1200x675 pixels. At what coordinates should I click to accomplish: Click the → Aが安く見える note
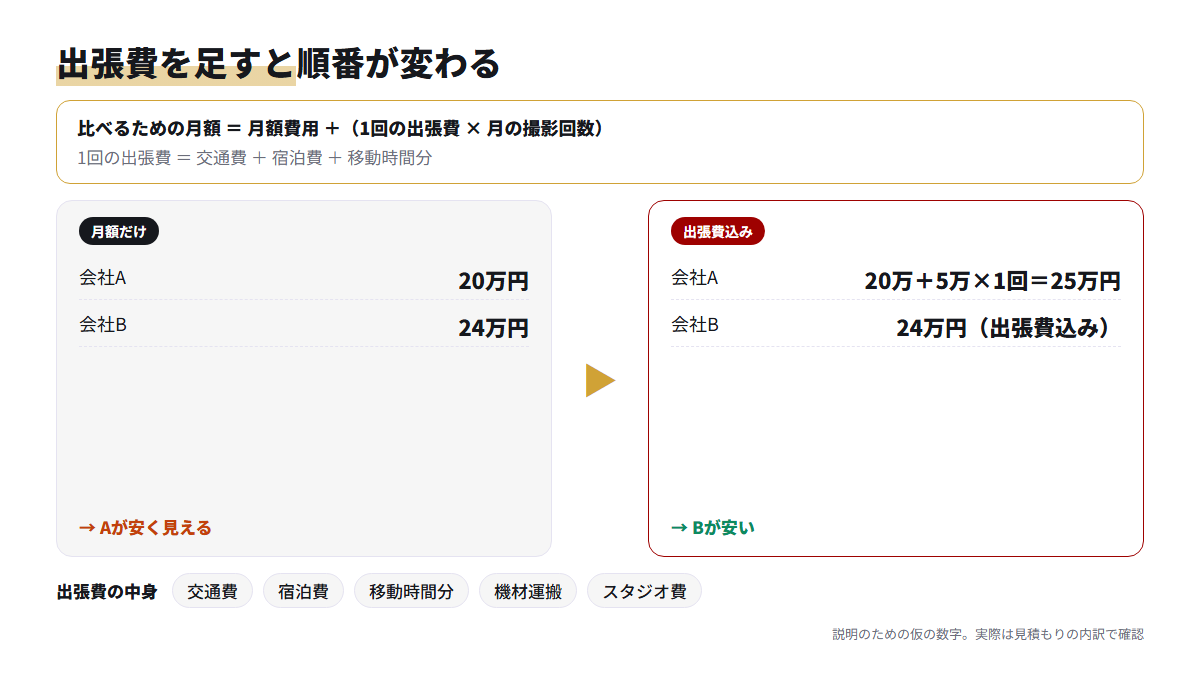(x=145, y=527)
